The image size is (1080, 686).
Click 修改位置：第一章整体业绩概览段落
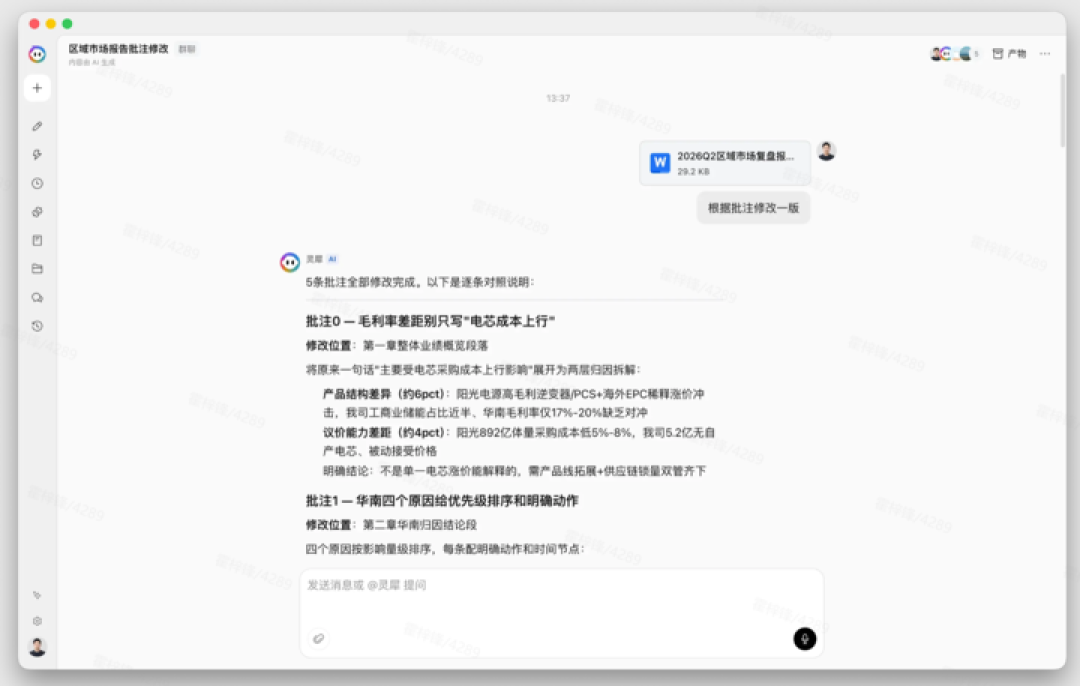tap(397, 345)
